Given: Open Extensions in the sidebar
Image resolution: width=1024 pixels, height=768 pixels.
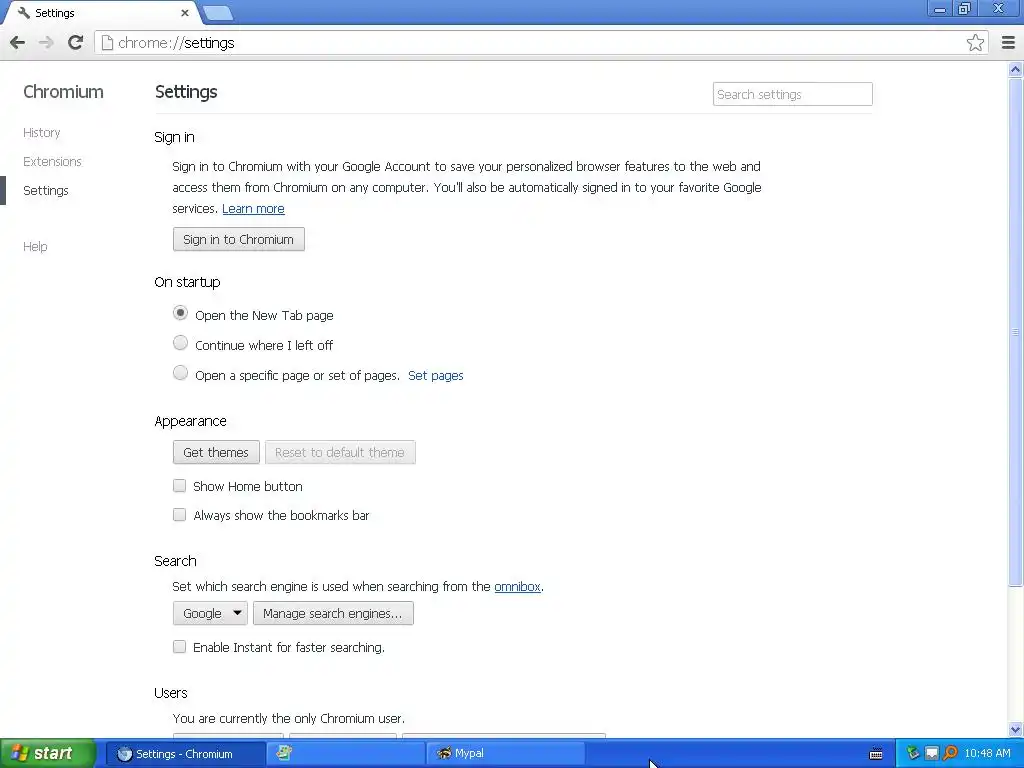Looking at the screenshot, I should (52, 161).
